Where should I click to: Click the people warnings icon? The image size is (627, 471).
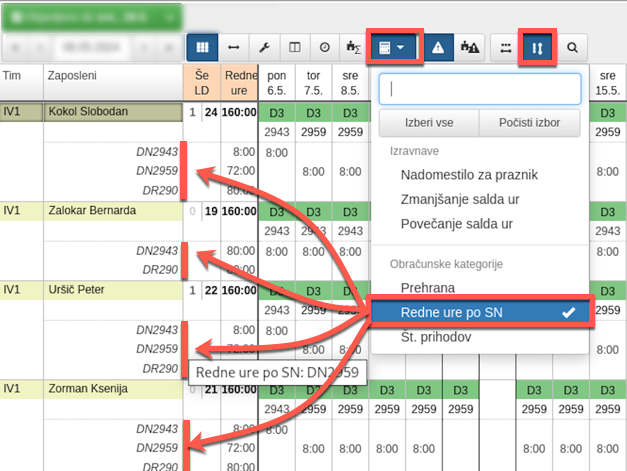click(469, 48)
